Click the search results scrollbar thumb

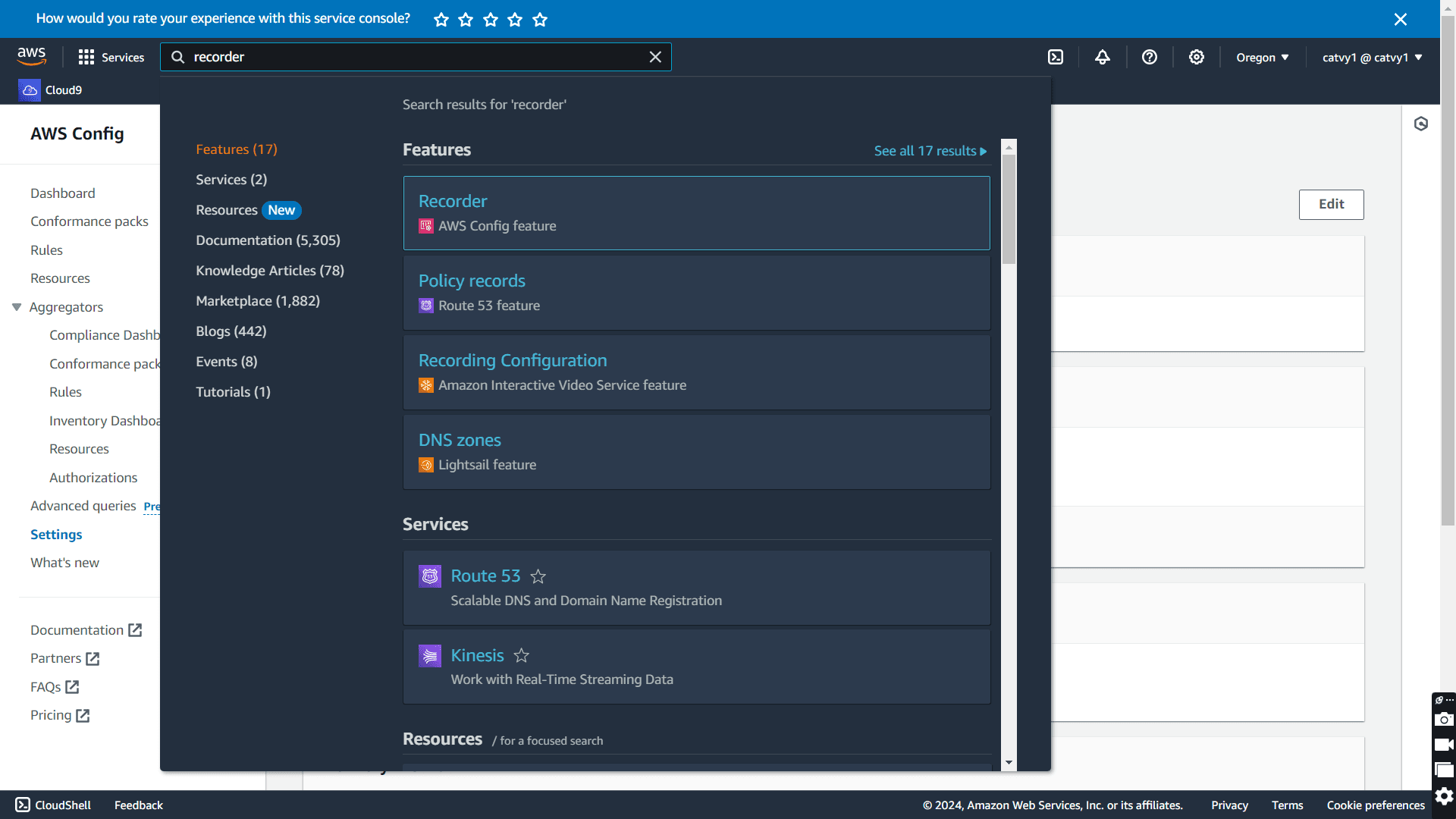(x=1009, y=209)
